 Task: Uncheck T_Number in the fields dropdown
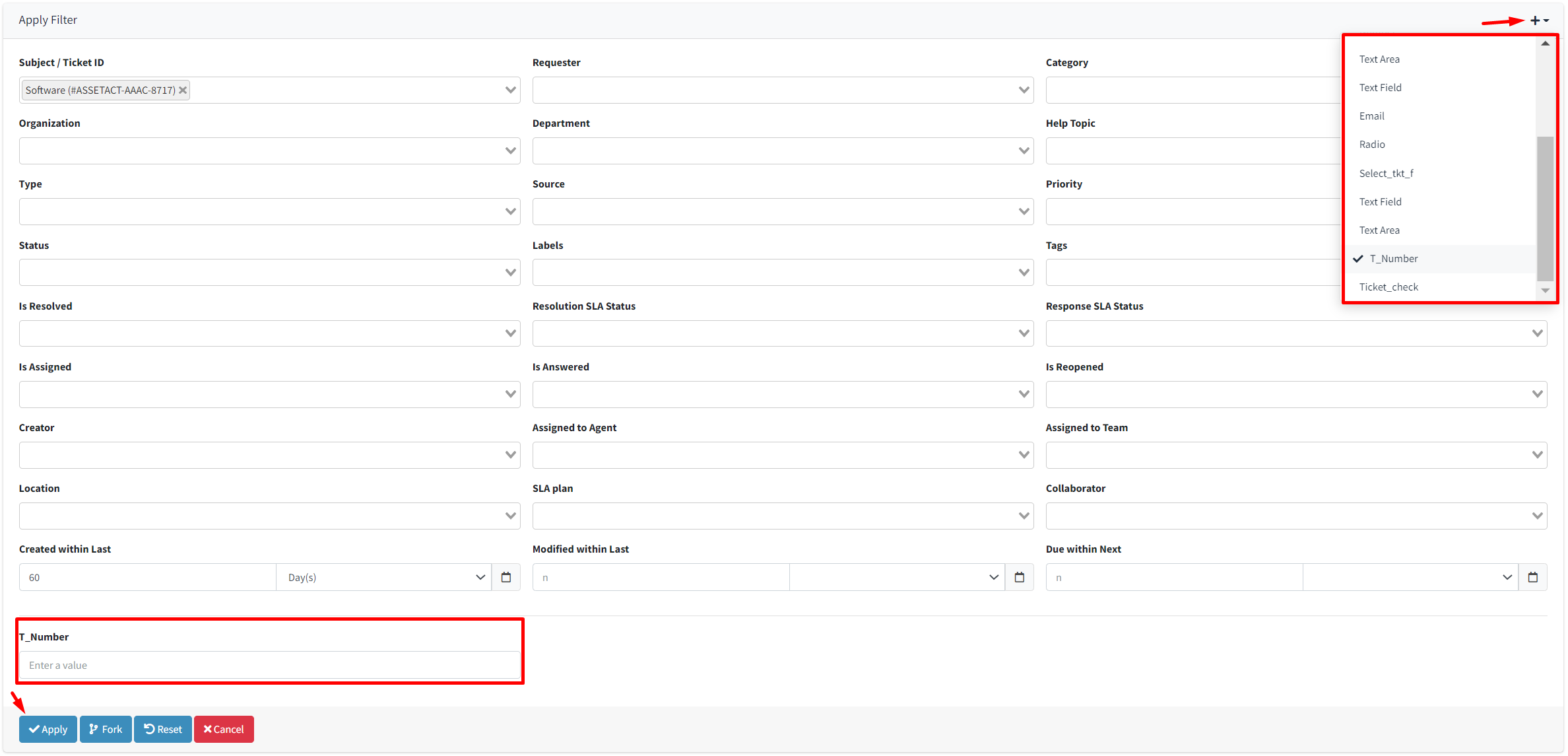coord(1394,258)
